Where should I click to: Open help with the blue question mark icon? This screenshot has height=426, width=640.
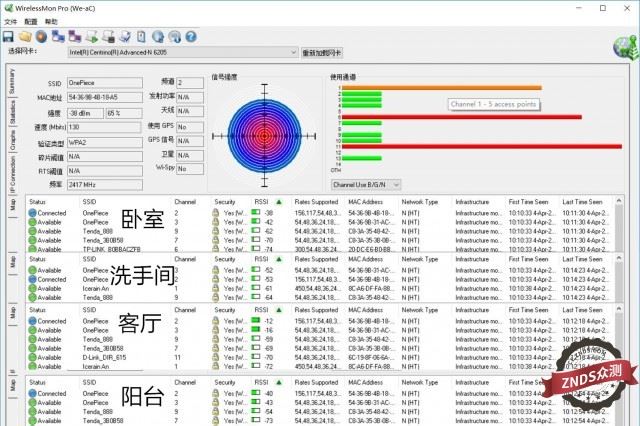coord(191,37)
